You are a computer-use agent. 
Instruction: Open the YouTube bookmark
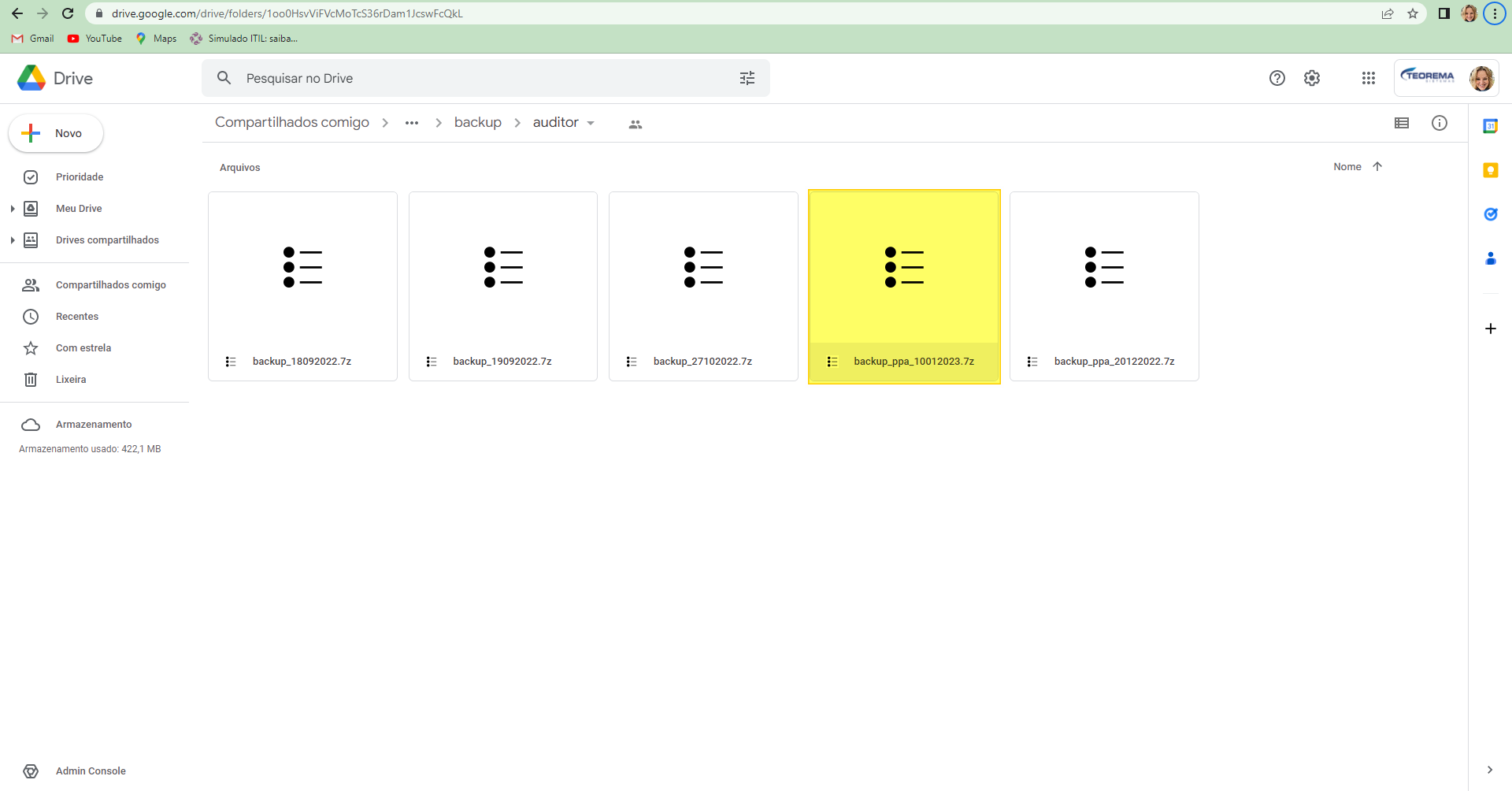94,39
